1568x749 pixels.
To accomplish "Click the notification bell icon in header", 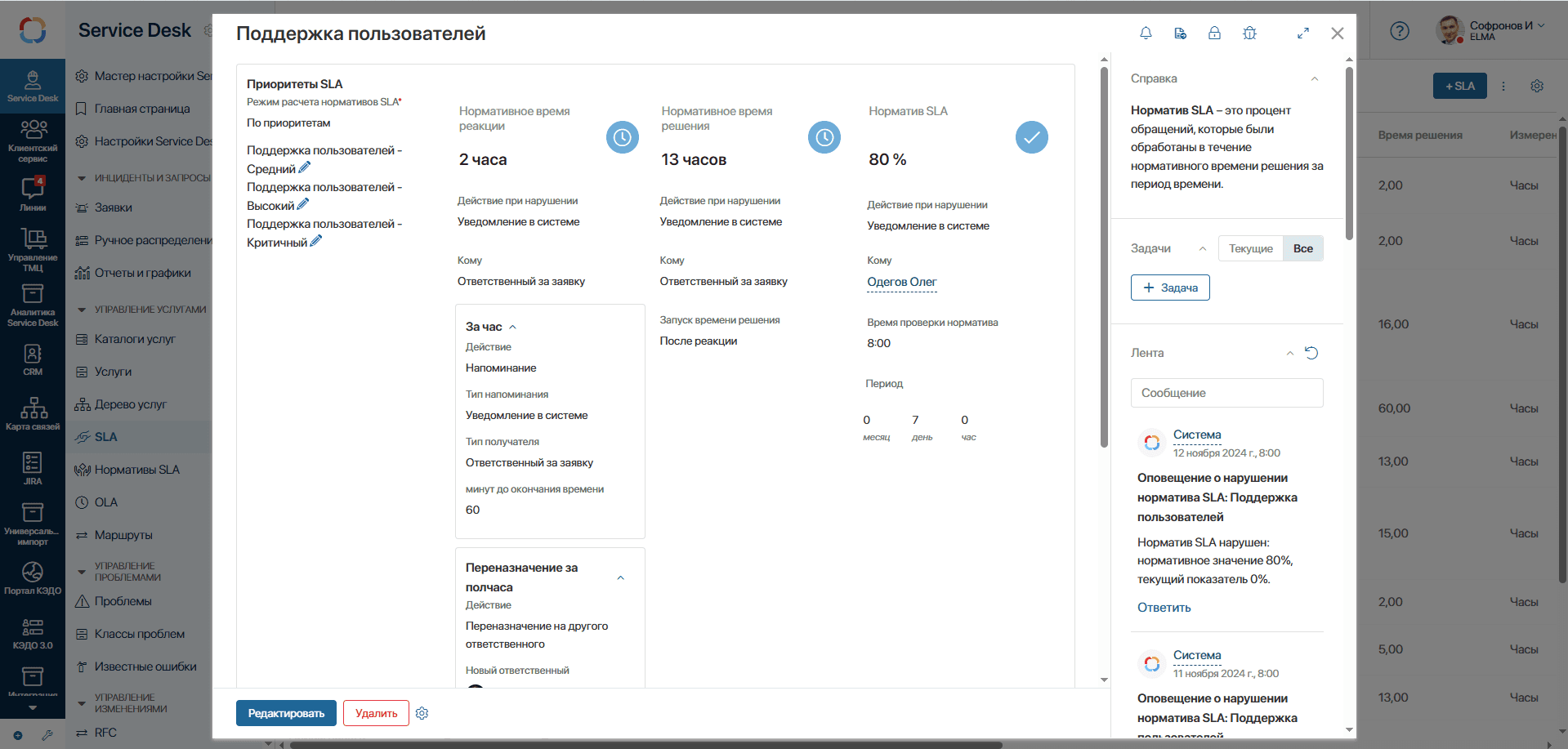I will click(1146, 33).
